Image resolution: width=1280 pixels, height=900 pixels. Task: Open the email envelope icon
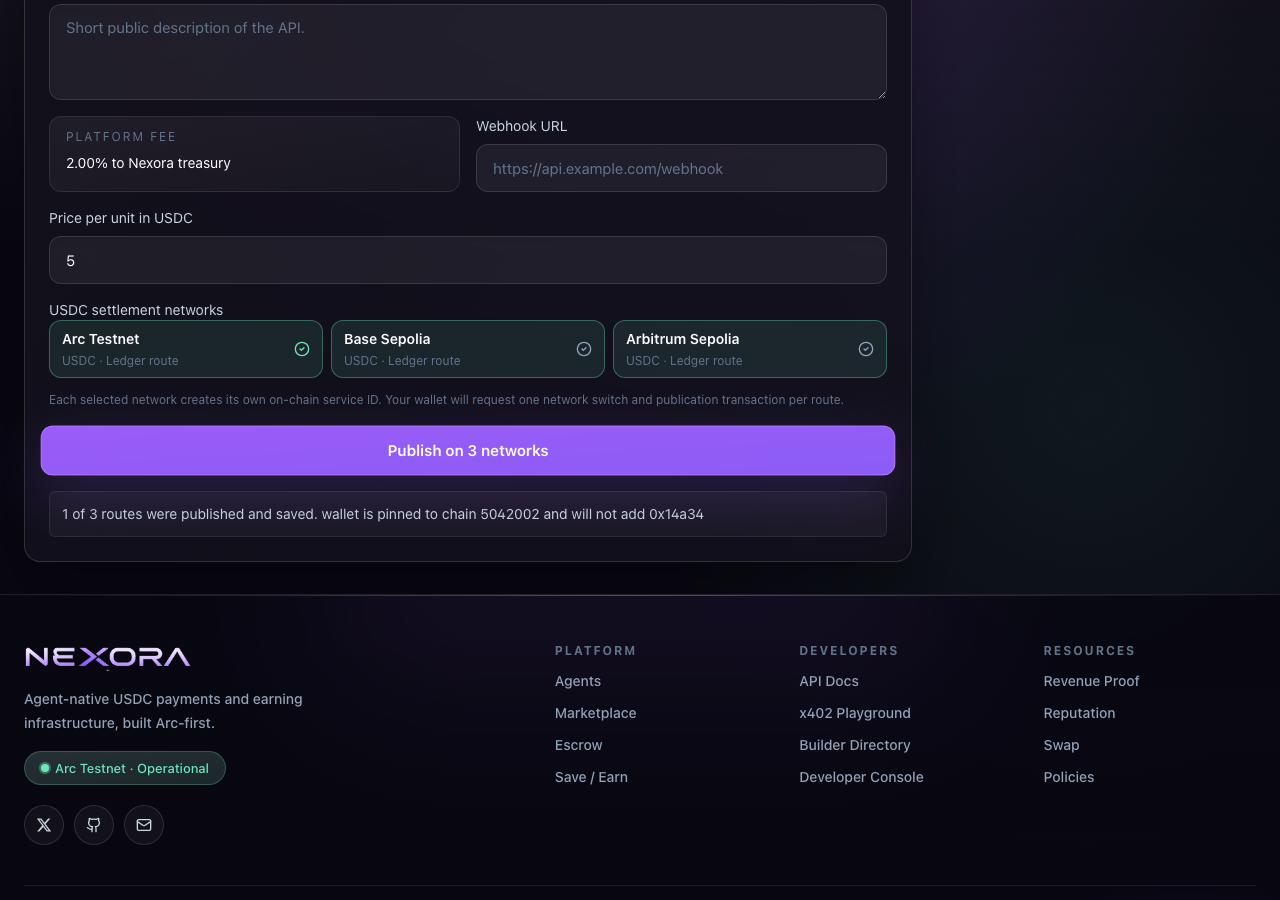144,825
